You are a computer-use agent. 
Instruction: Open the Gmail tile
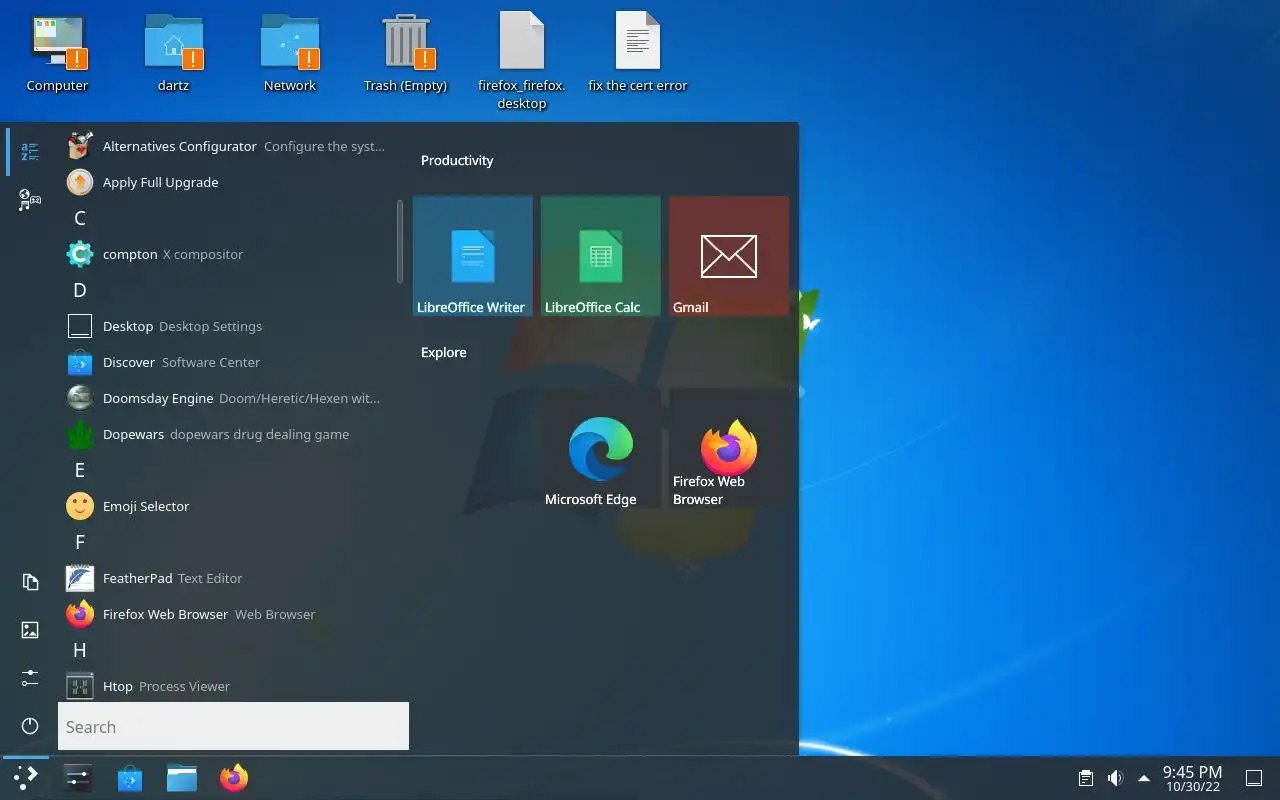[729, 256]
